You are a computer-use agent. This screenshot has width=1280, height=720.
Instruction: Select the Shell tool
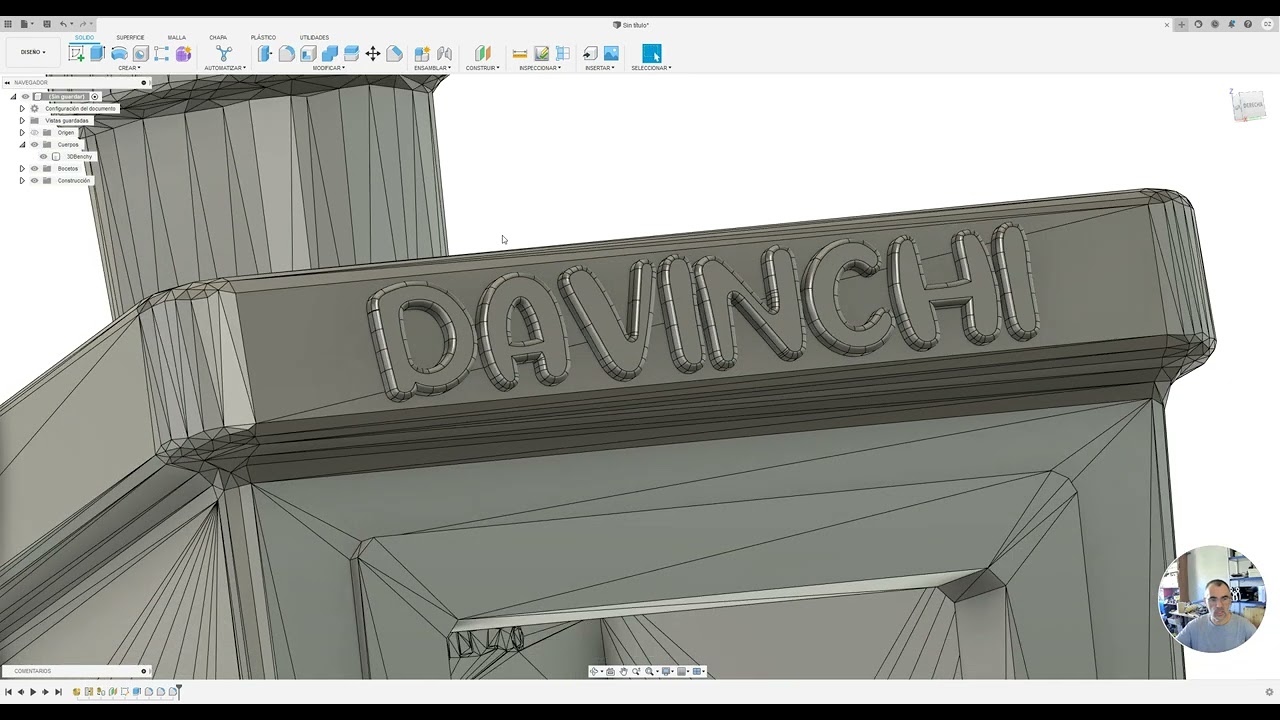(x=308, y=53)
